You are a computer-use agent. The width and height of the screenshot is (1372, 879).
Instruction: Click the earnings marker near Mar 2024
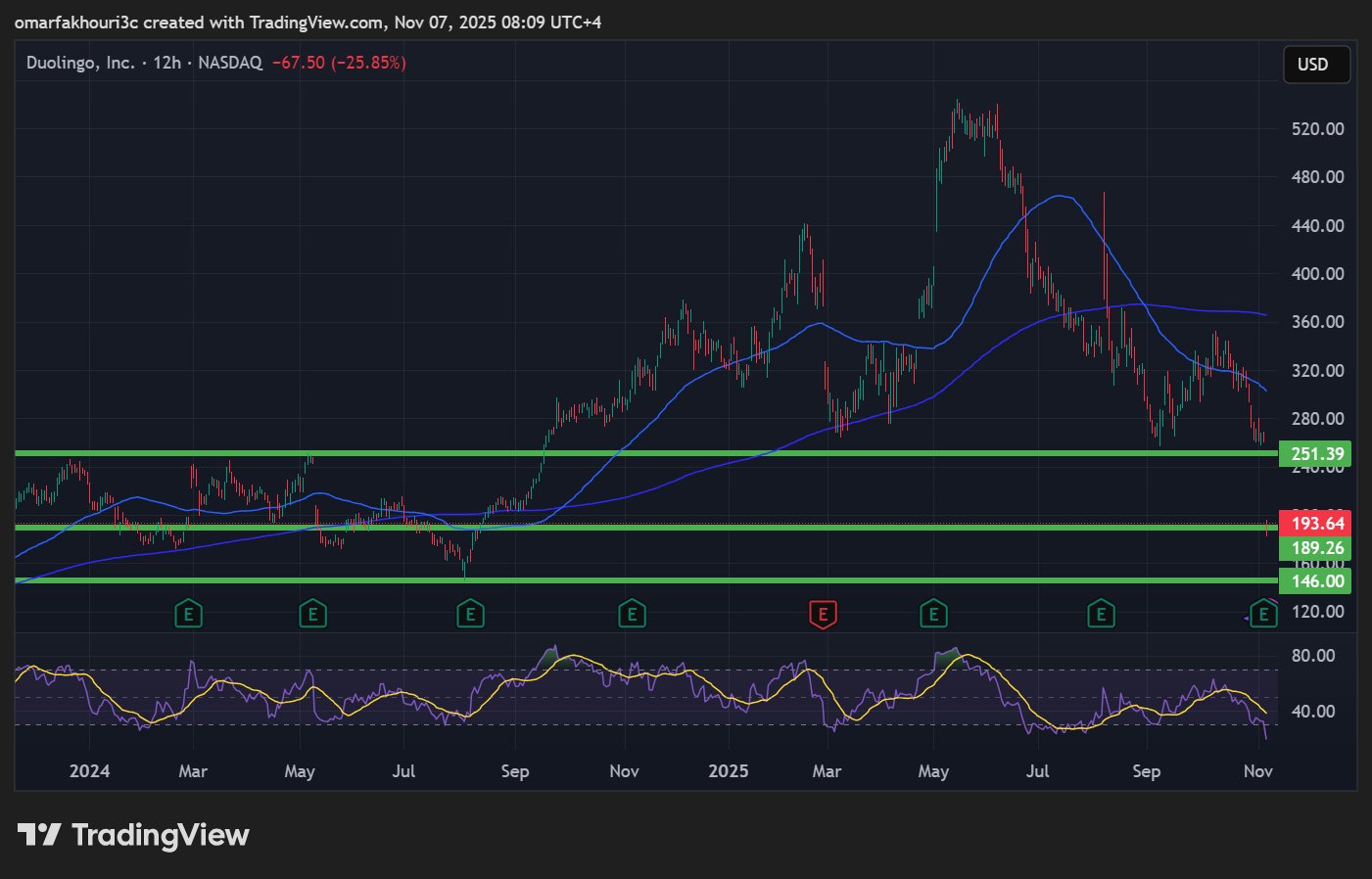[188, 615]
